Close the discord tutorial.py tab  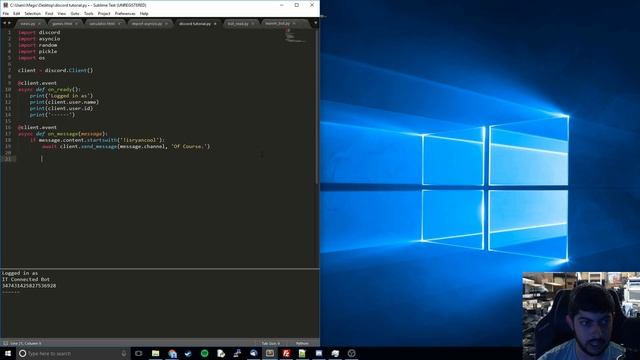pyautogui.click(x=215, y=24)
